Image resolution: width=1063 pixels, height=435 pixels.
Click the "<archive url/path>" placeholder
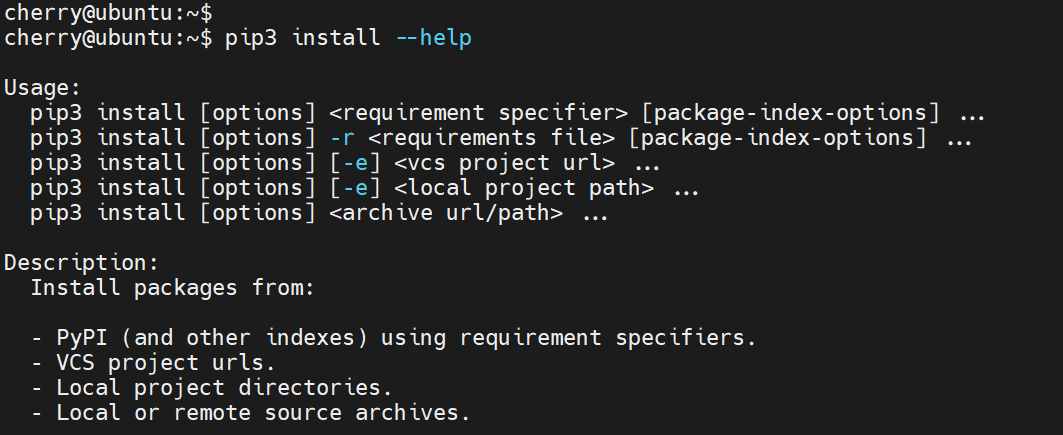[445, 213]
